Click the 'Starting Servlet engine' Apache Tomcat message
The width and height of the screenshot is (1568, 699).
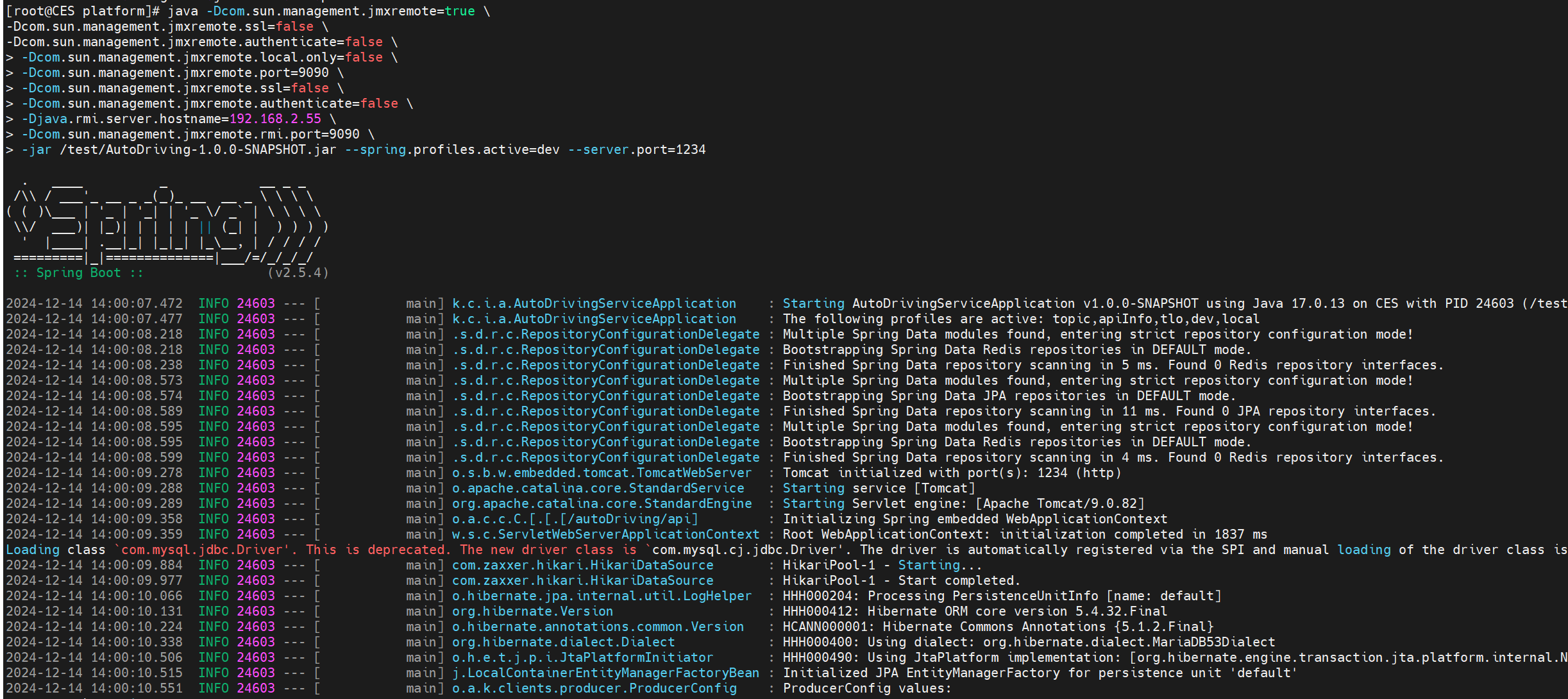pos(963,503)
